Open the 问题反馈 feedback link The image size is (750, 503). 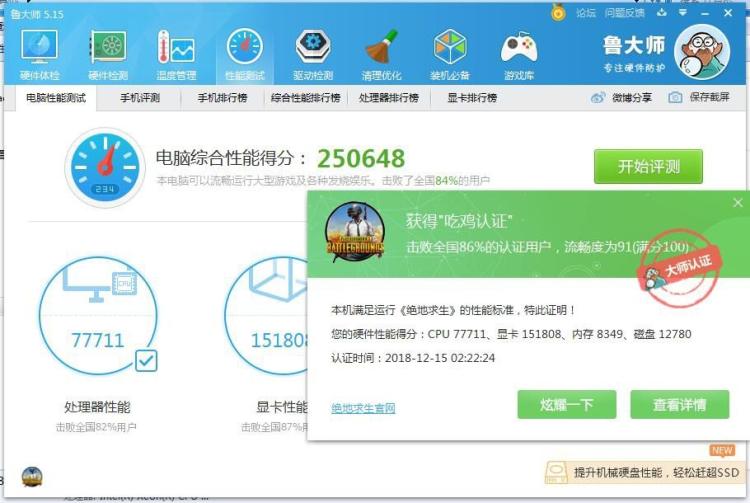624,13
